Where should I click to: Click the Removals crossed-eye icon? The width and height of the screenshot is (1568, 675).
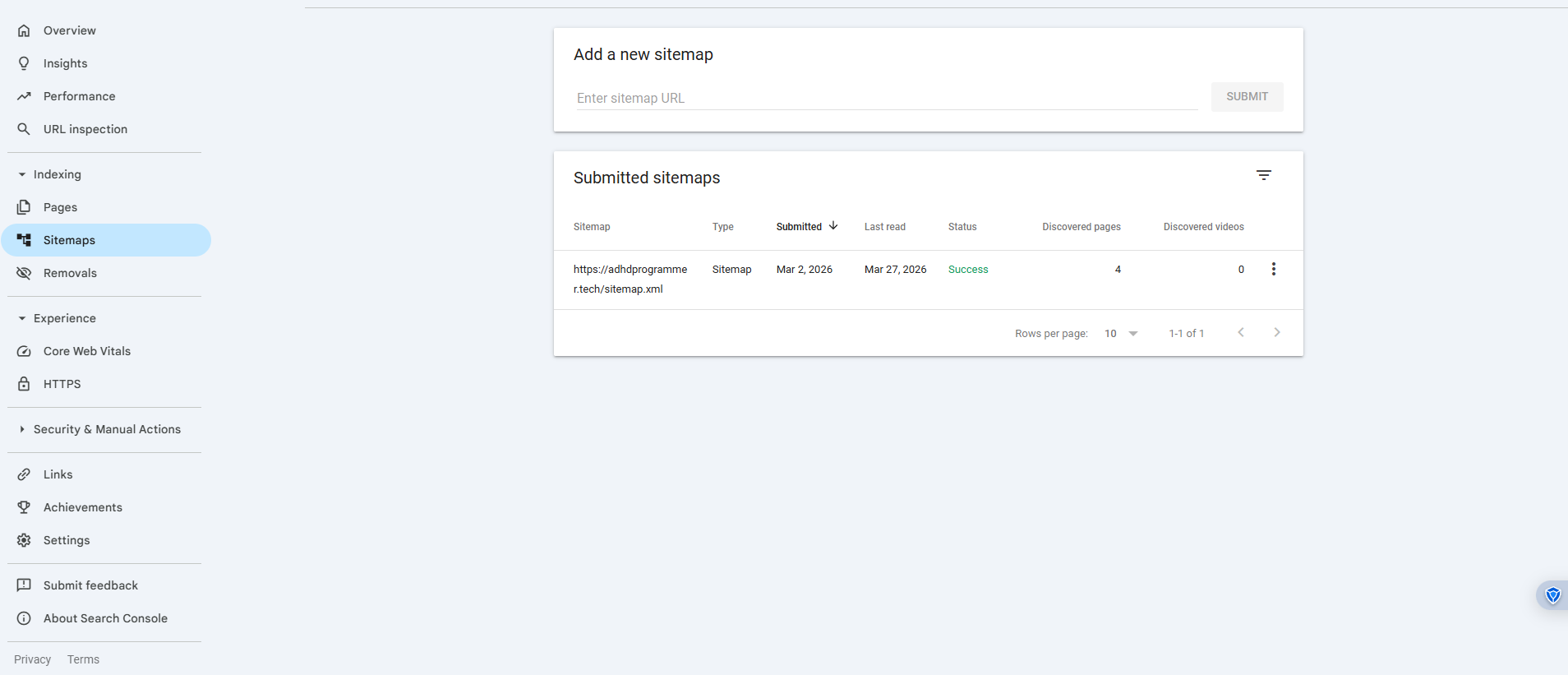coord(25,273)
